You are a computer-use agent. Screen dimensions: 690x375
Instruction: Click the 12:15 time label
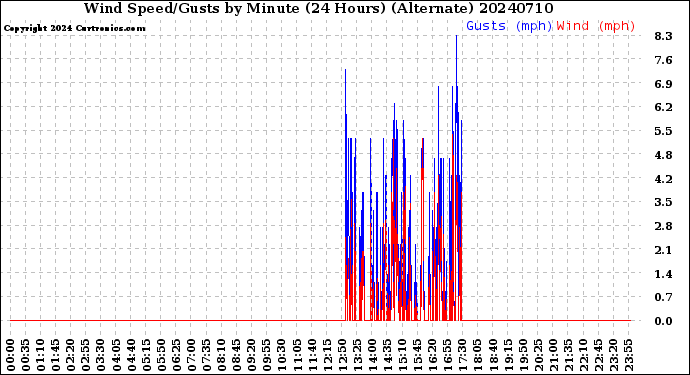[x=327, y=355]
